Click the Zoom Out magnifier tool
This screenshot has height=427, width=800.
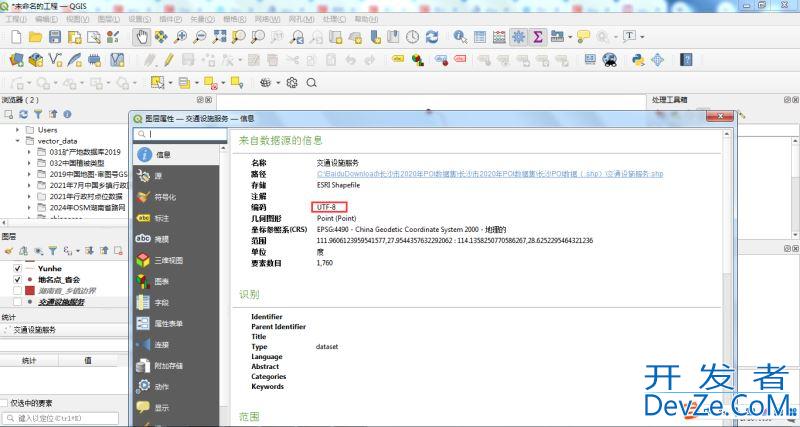tap(200, 37)
